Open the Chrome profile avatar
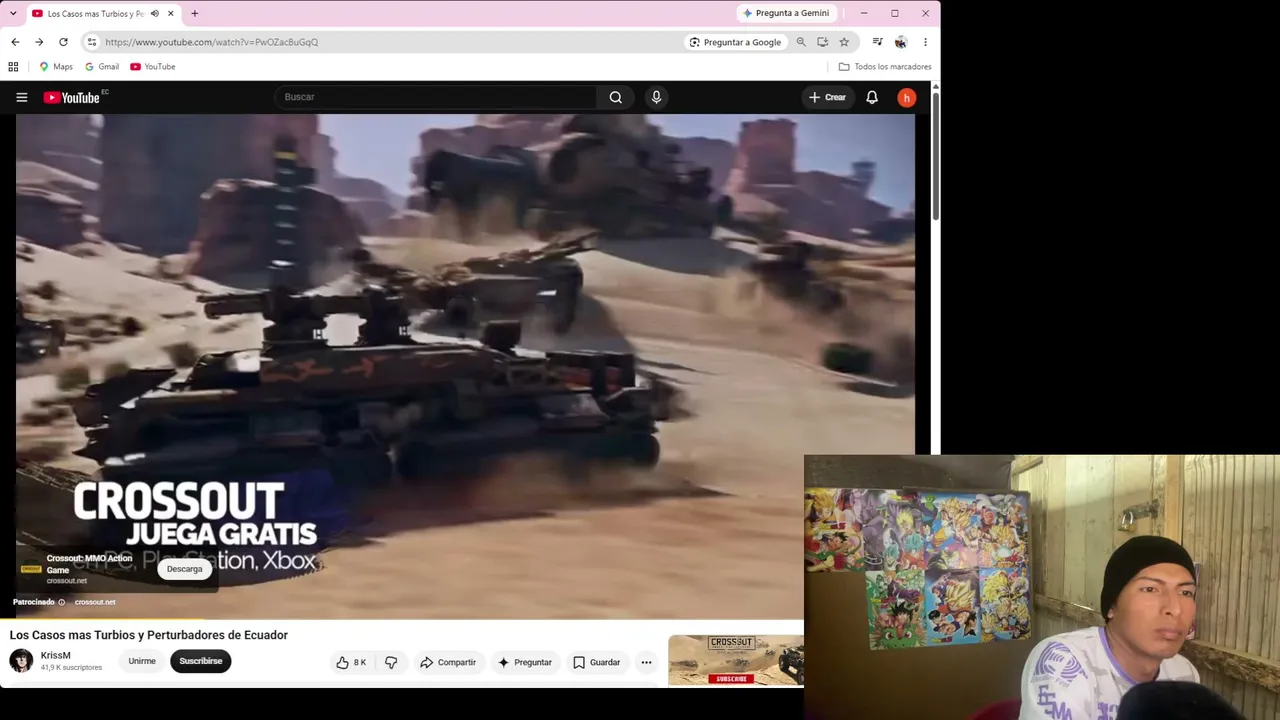Screen dimensions: 1280x720 click(x=901, y=42)
